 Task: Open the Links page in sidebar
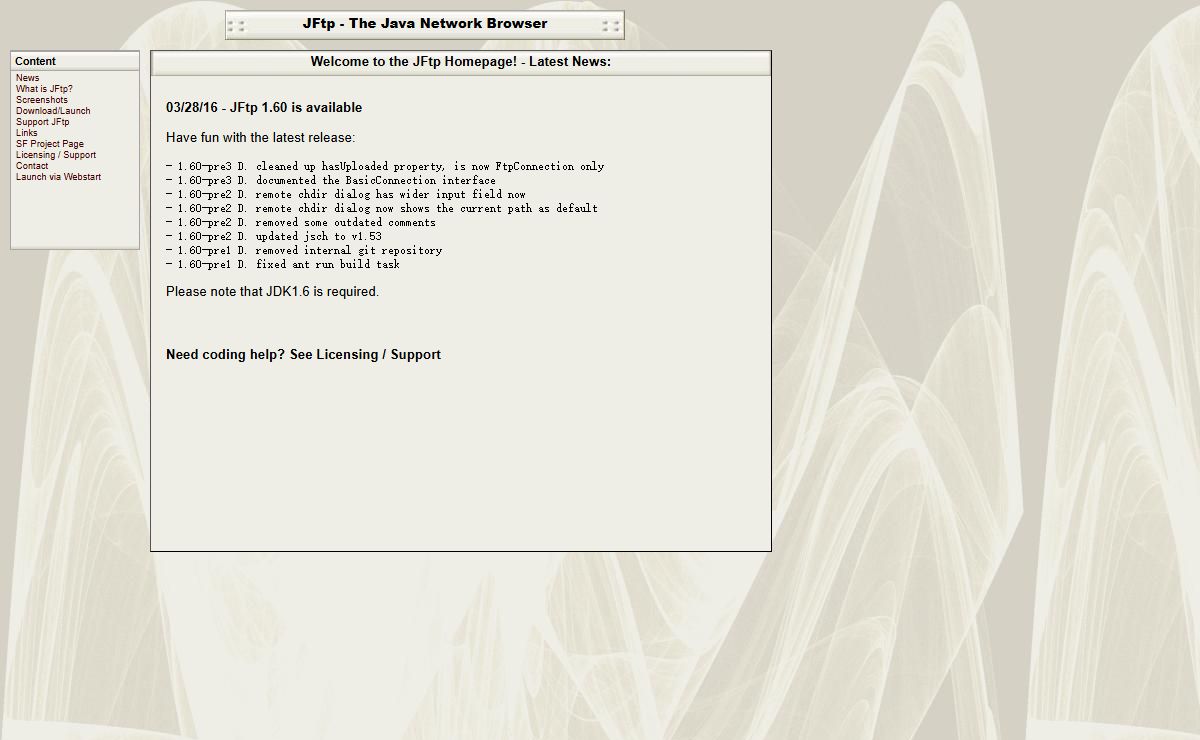point(26,133)
